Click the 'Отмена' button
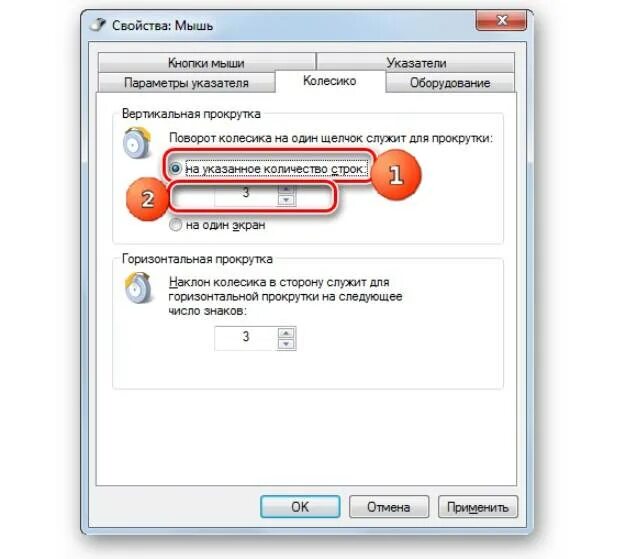 [x=389, y=507]
